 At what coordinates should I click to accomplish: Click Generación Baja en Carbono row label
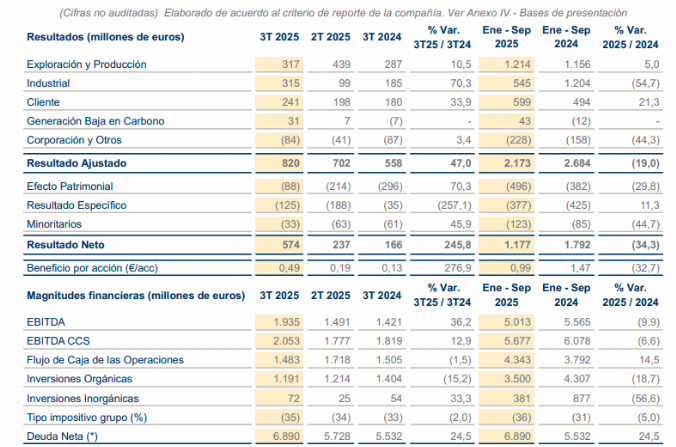[95, 121]
